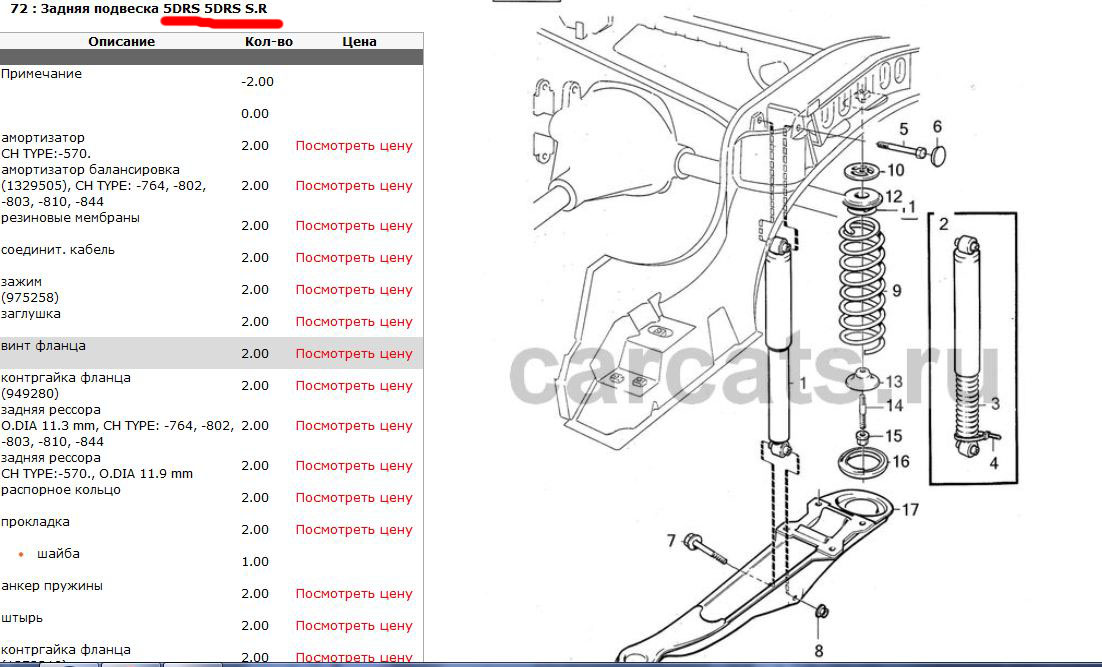Click the Цена column header

[x=359, y=42]
